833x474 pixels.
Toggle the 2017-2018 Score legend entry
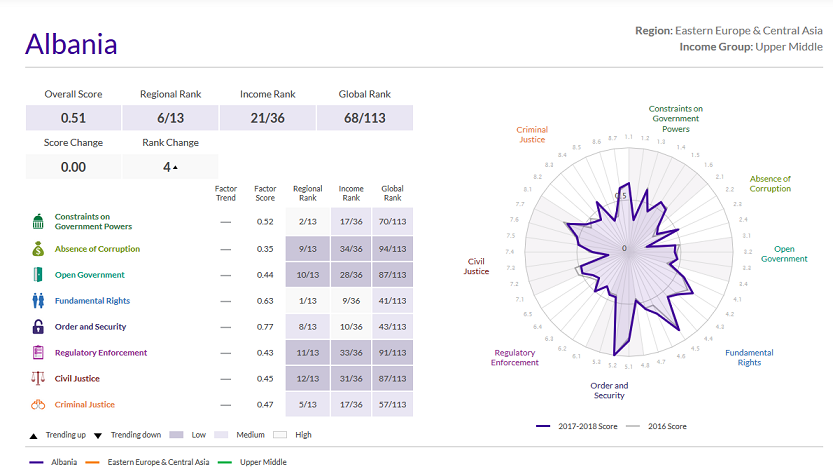[578, 426]
